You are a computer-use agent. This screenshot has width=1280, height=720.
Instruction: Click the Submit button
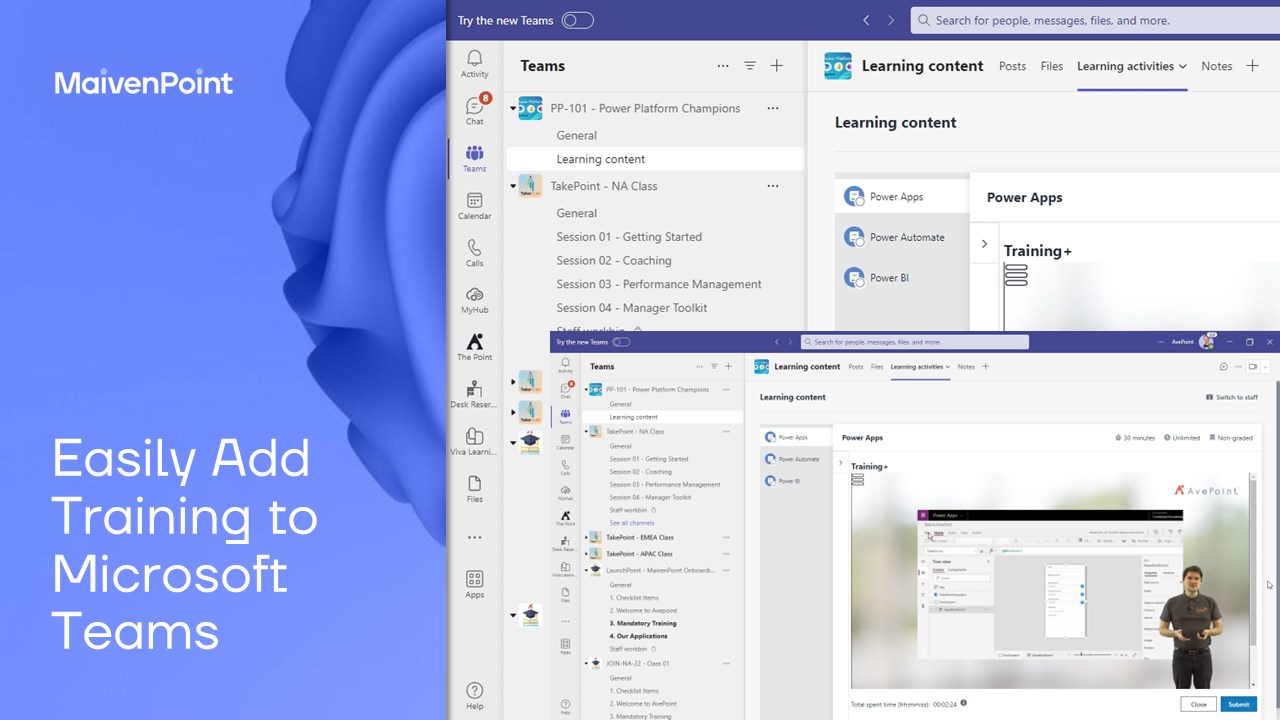click(x=1239, y=704)
